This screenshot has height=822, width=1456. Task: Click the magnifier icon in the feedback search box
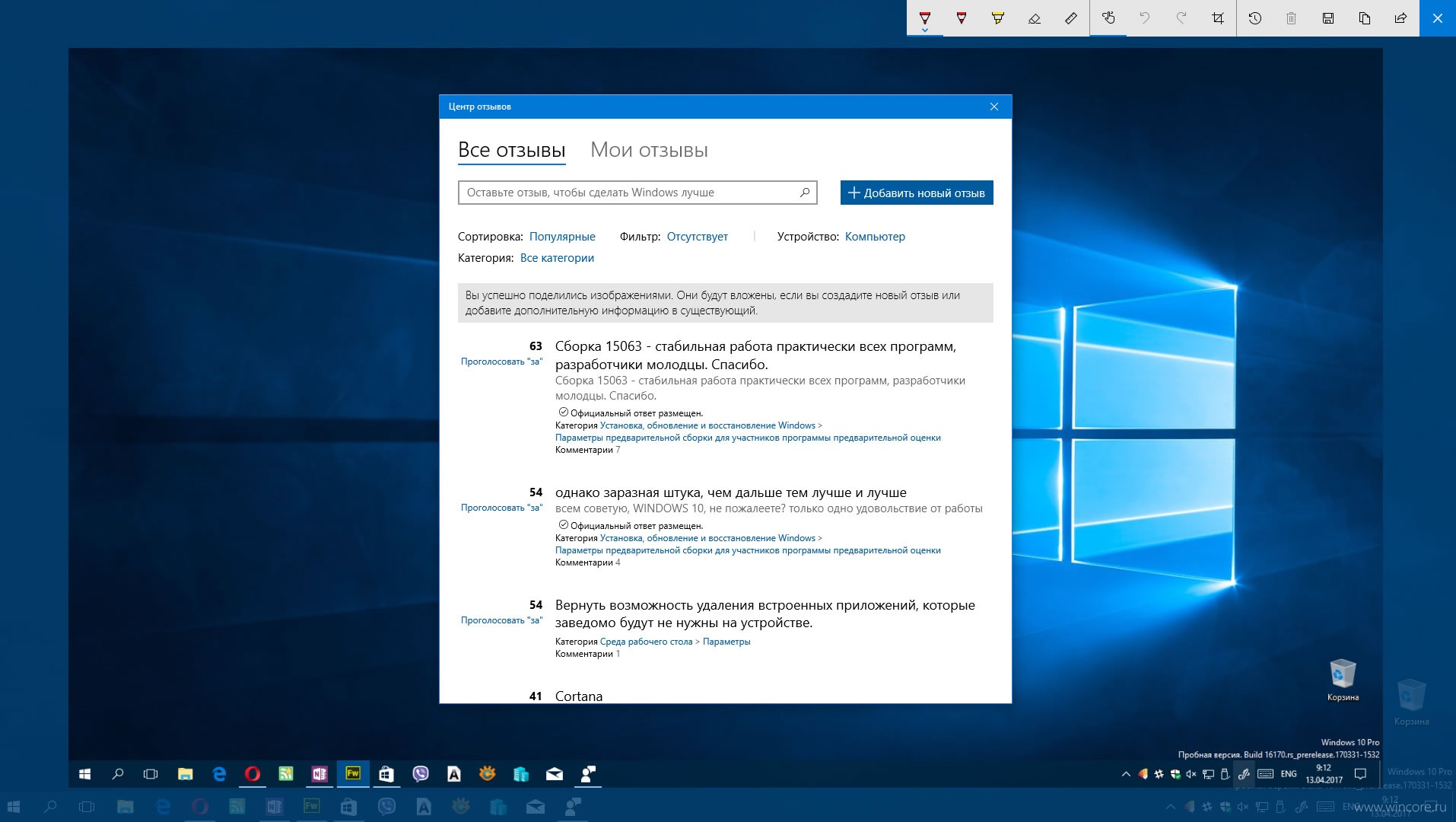[805, 193]
